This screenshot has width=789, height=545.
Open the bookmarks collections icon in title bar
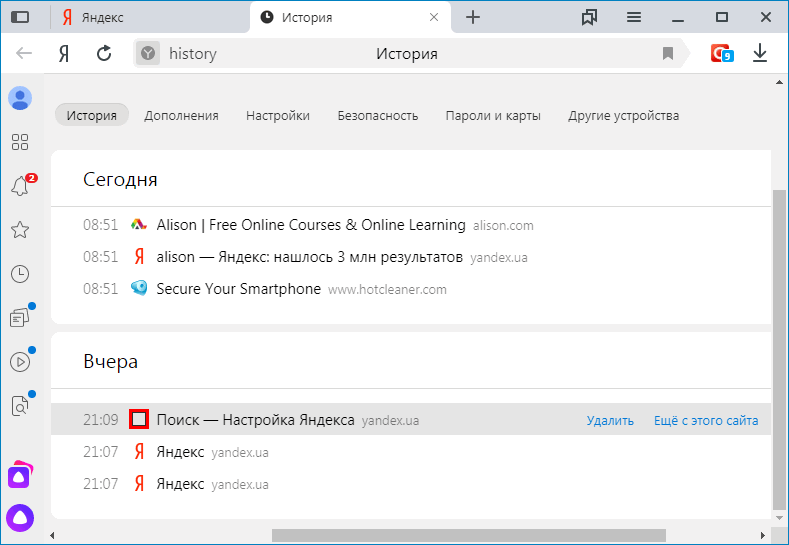point(589,17)
